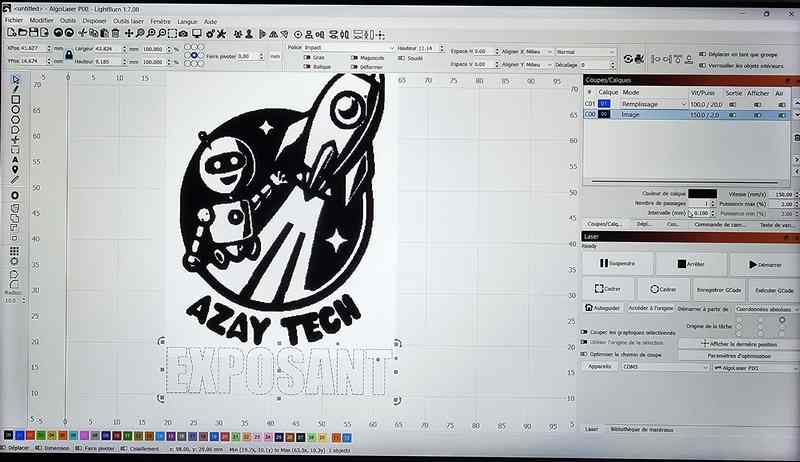Toggle Sortie output for Remplissage layer
800x462 pixels.
pos(733,104)
